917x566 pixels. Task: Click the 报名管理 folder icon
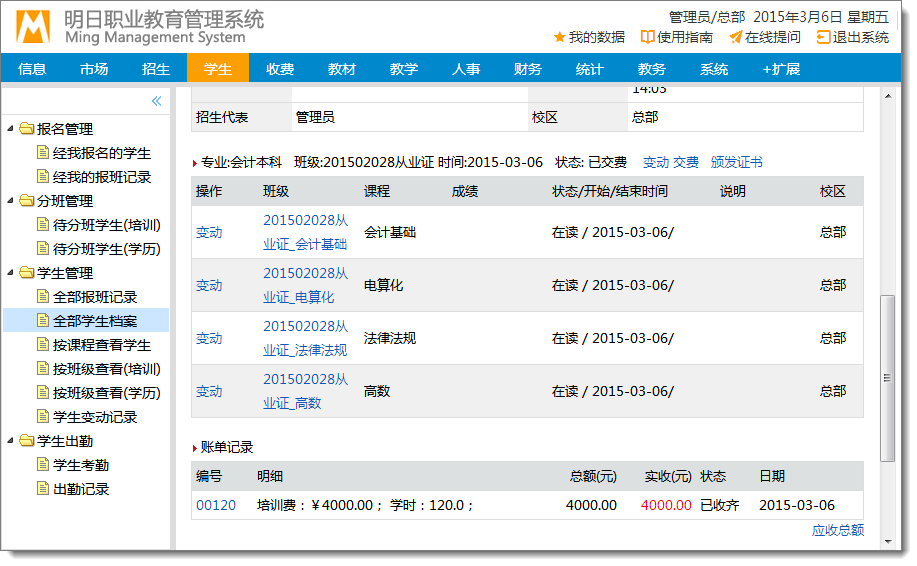27,129
